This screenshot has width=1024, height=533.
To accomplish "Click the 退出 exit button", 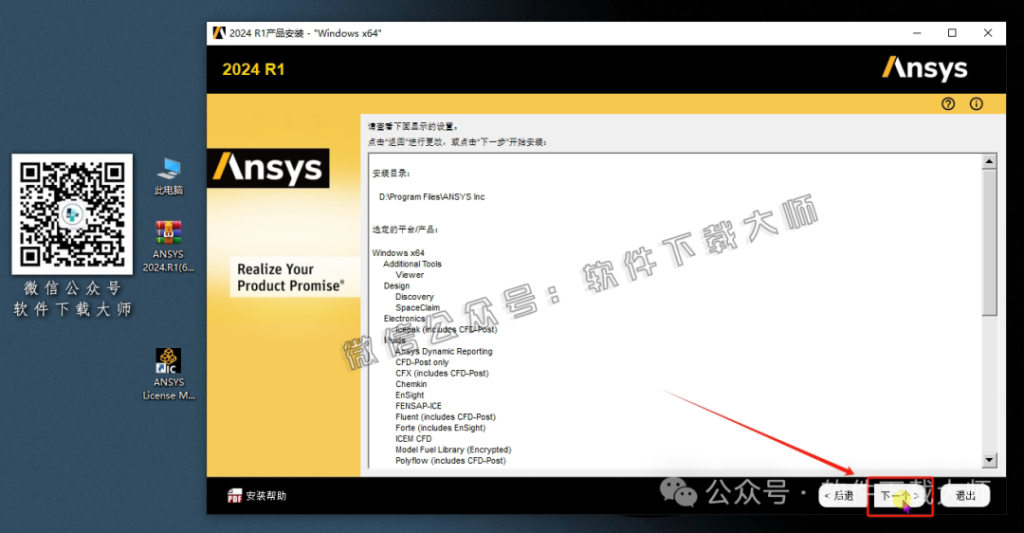I will [965, 496].
